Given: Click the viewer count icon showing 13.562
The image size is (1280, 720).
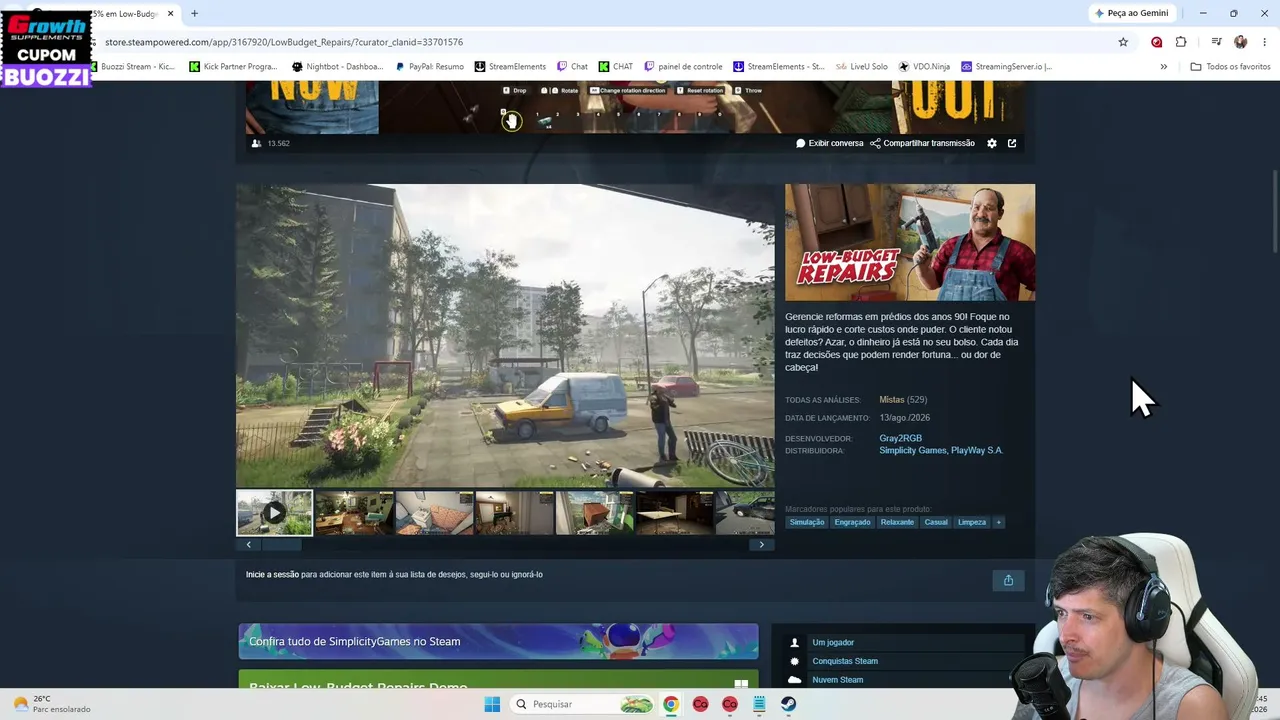Looking at the screenshot, I should 257,143.
